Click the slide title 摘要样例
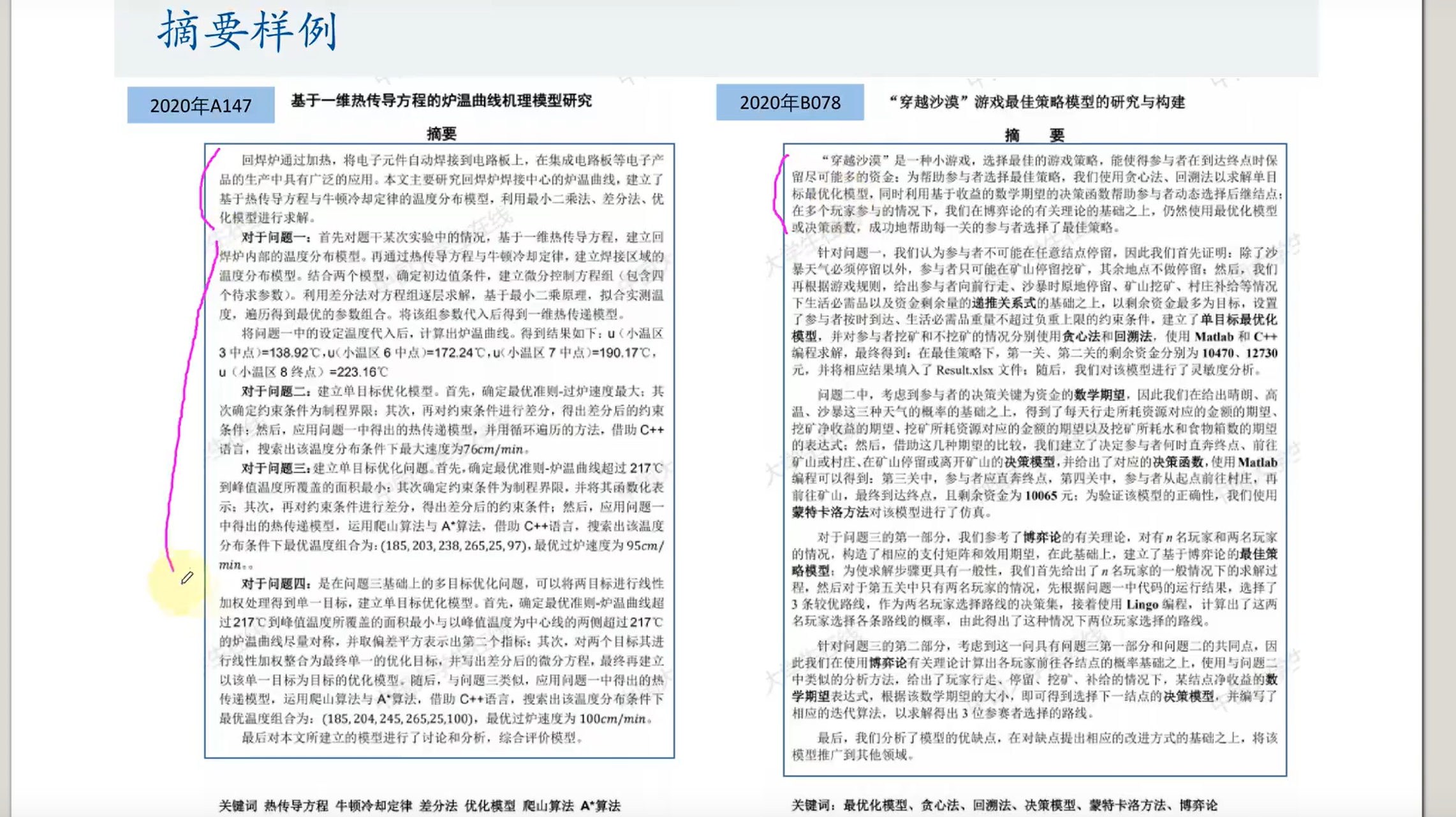 247,31
